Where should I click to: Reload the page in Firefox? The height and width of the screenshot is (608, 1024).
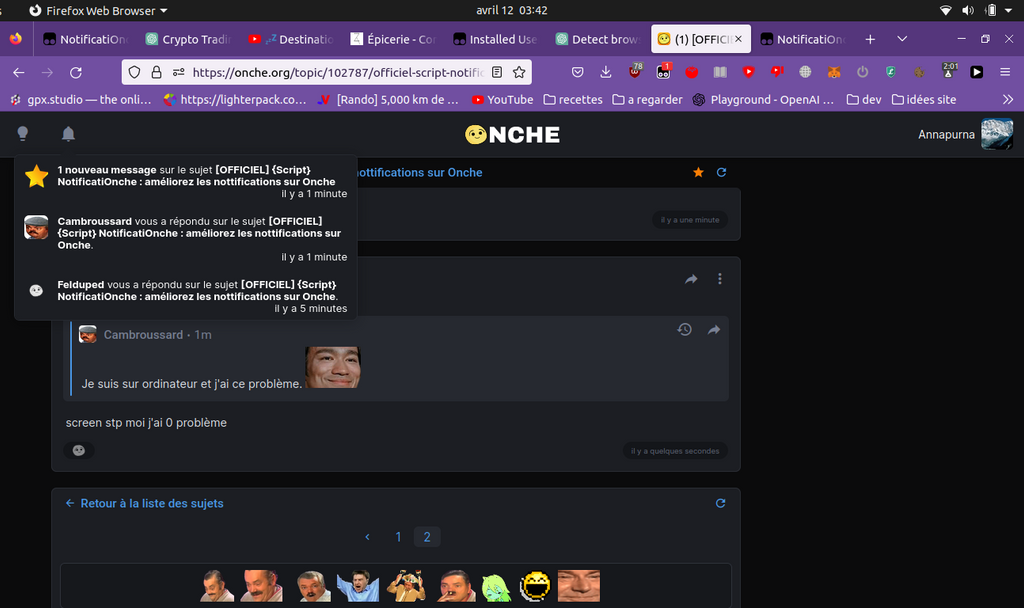76,72
